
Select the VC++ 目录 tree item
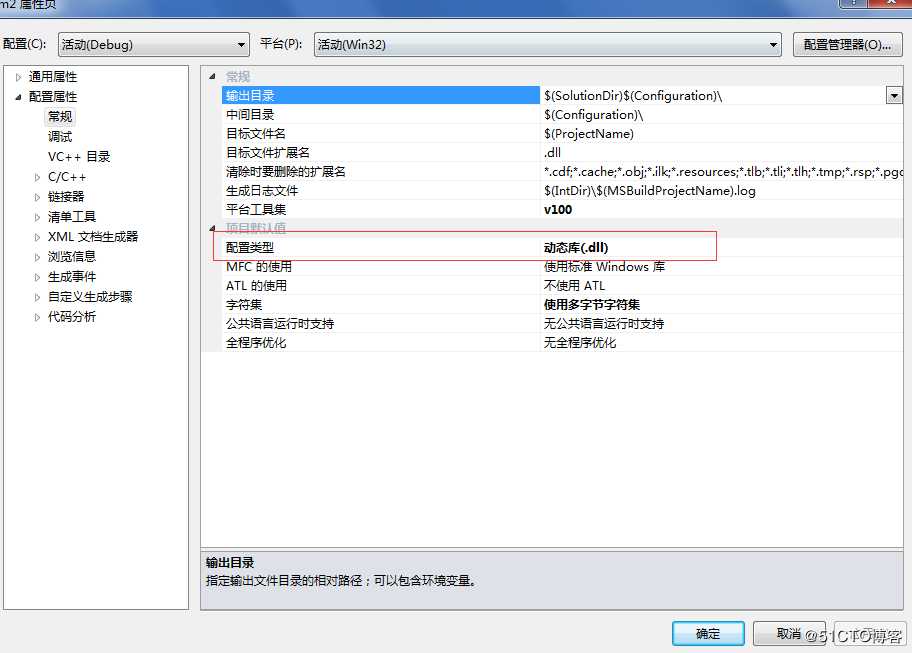(79, 157)
